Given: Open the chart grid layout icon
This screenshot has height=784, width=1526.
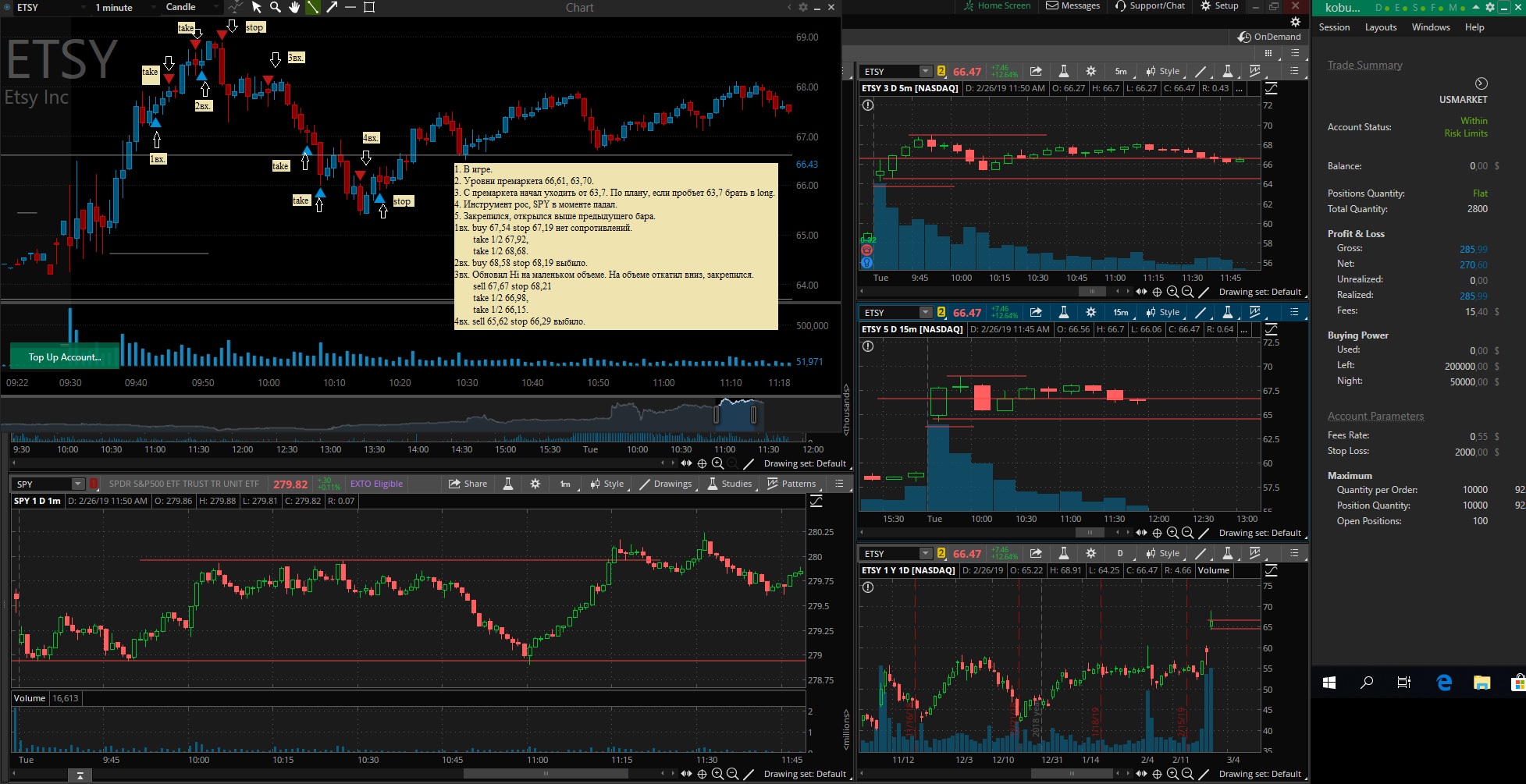Looking at the screenshot, I should 1268,53.
